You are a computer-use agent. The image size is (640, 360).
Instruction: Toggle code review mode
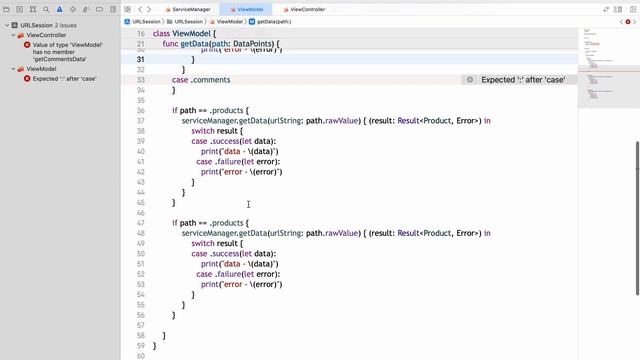pos(606,9)
